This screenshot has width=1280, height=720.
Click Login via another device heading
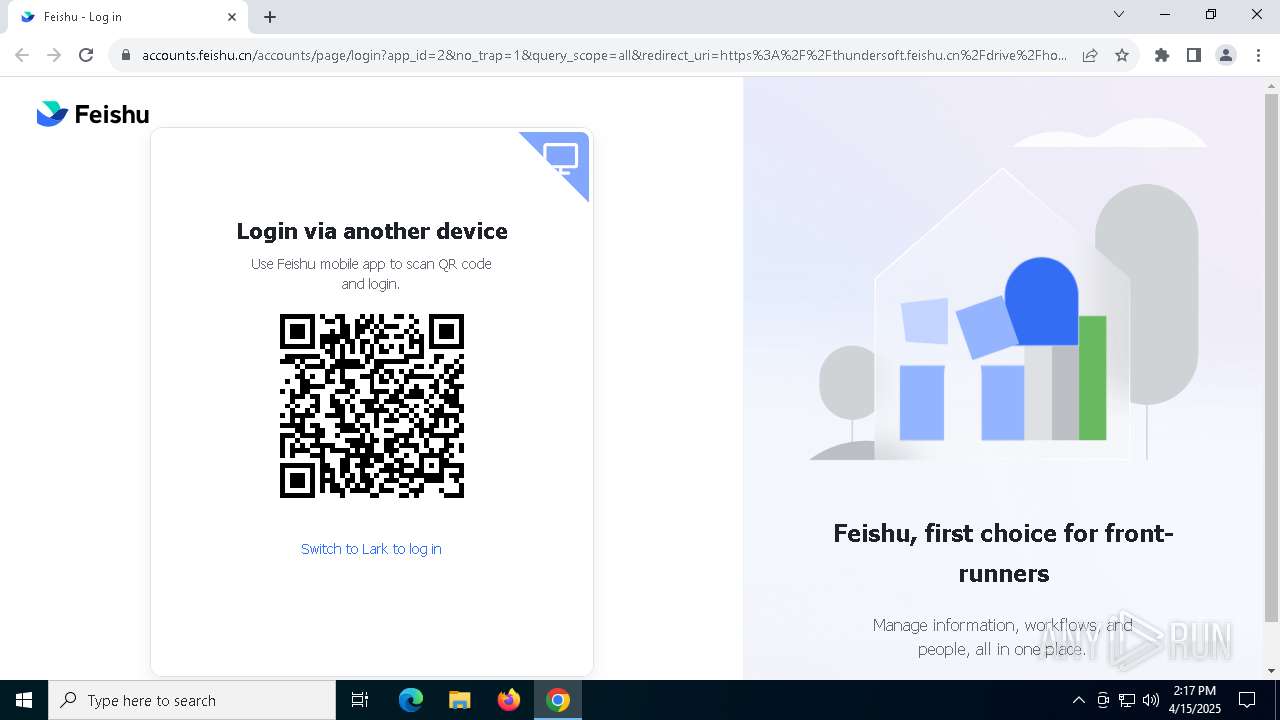(372, 231)
